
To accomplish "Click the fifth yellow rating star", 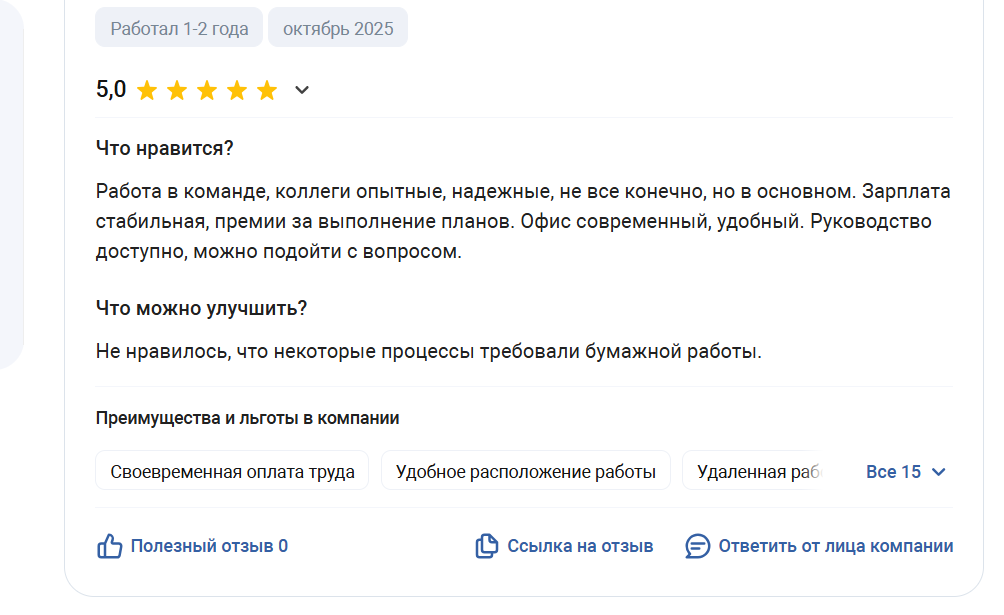I will (267, 90).
